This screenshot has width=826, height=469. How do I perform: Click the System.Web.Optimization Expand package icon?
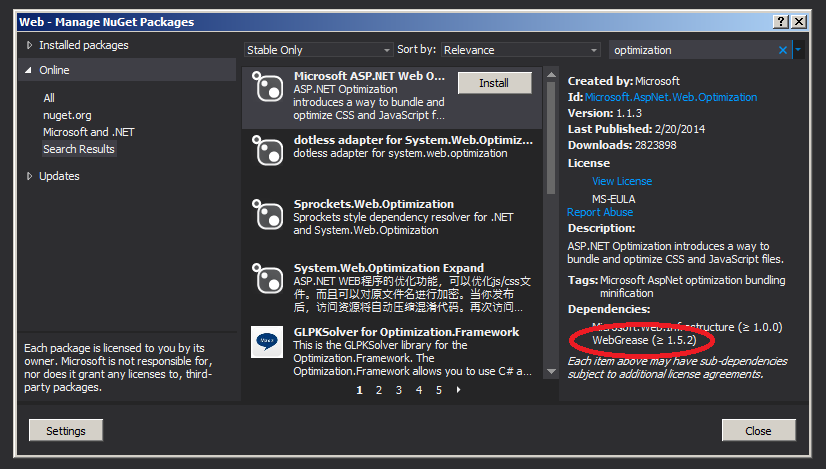click(x=268, y=279)
